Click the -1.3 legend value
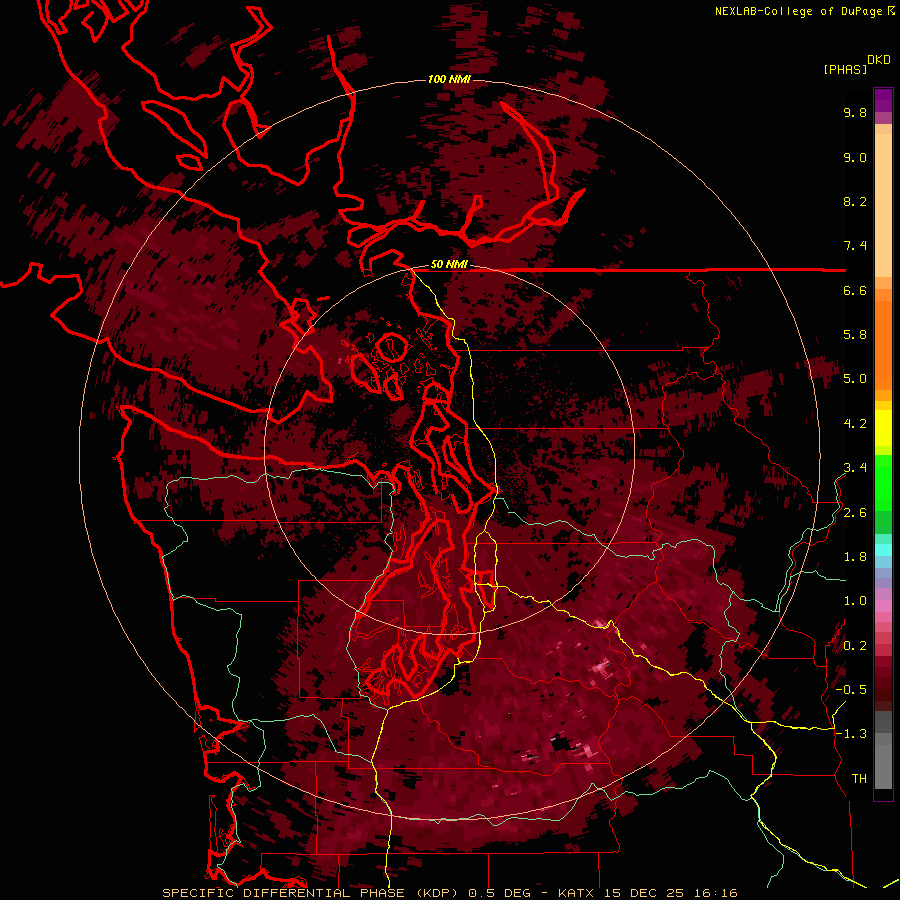Viewport: 900px width, 900px height. pos(851,734)
